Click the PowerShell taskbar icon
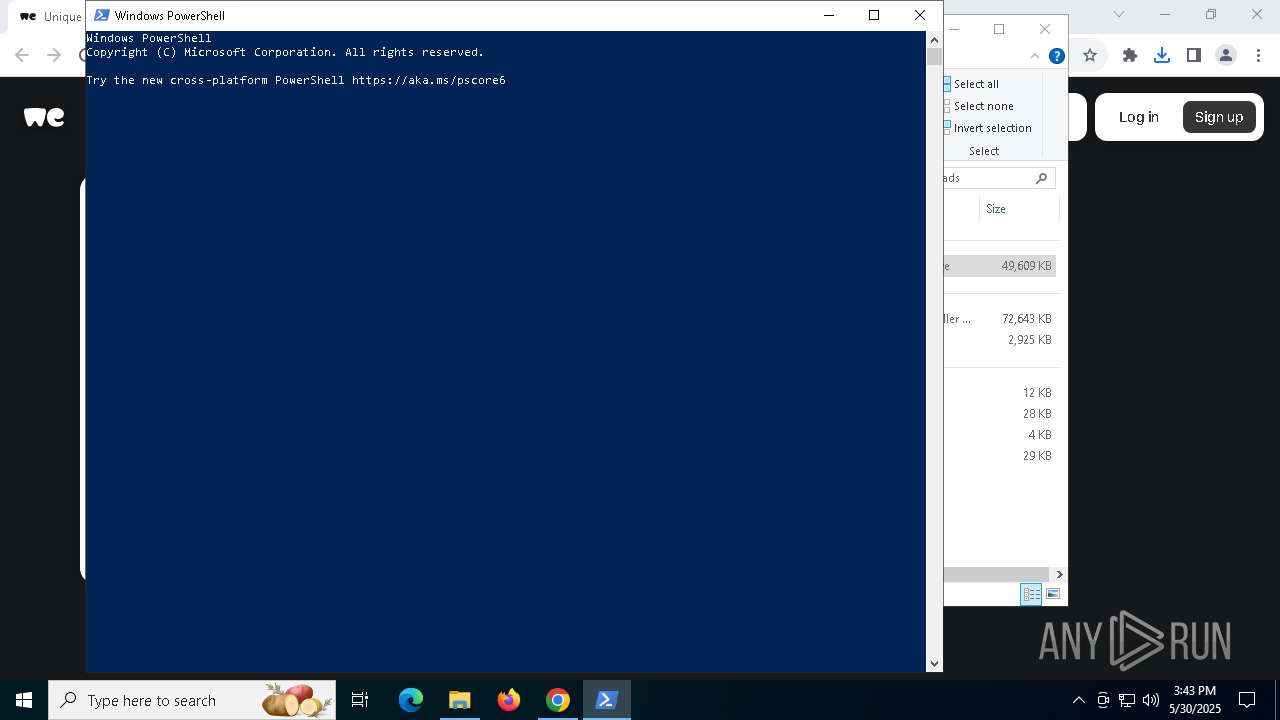The width and height of the screenshot is (1280, 720). [606, 700]
